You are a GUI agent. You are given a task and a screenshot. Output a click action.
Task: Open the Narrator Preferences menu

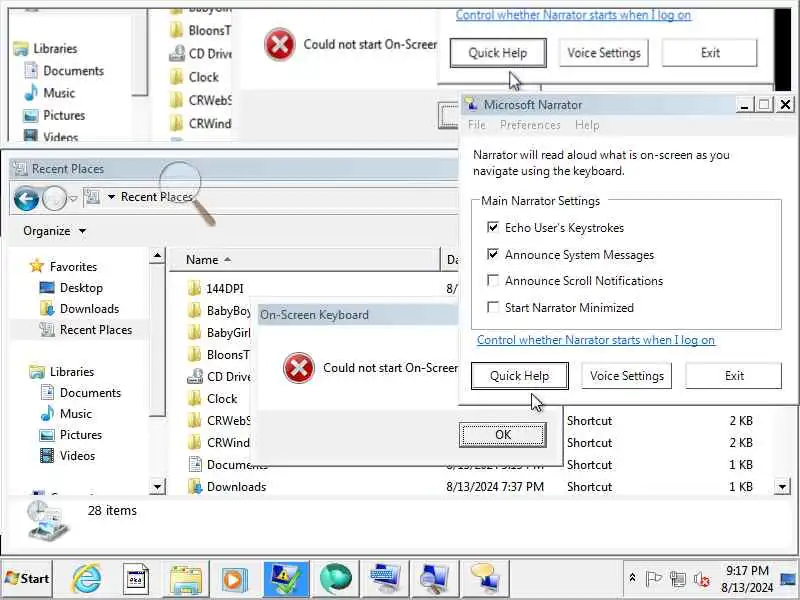click(x=530, y=125)
